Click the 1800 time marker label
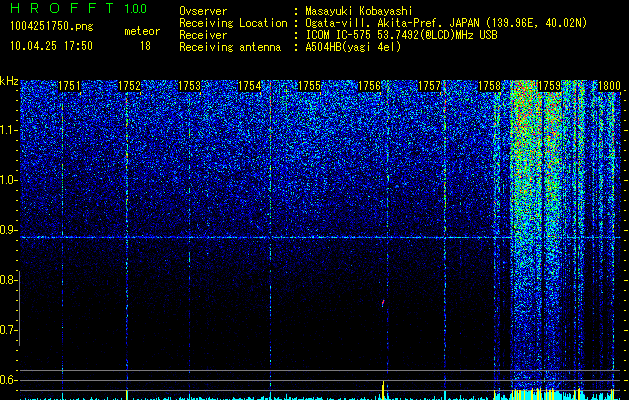629x400 pixels. point(609,86)
